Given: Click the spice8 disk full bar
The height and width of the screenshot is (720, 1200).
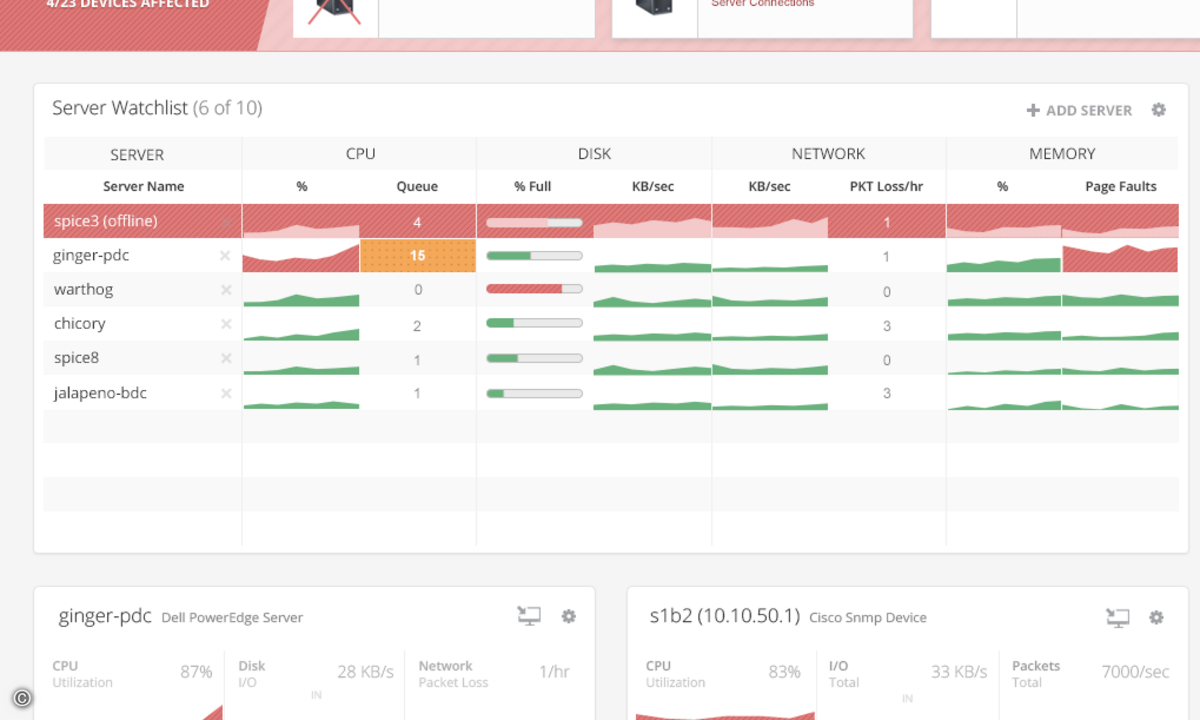Looking at the screenshot, I should 534,358.
